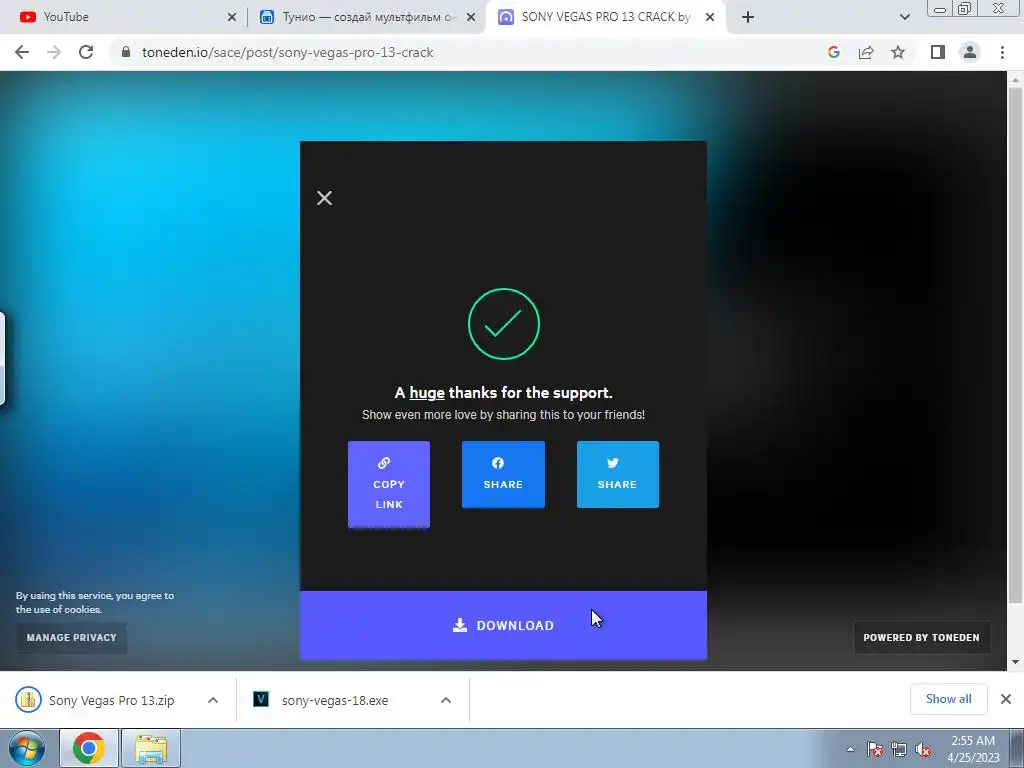Bookmark this page with the star icon
The image size is (1024, 768).
[x=898, y=52]
